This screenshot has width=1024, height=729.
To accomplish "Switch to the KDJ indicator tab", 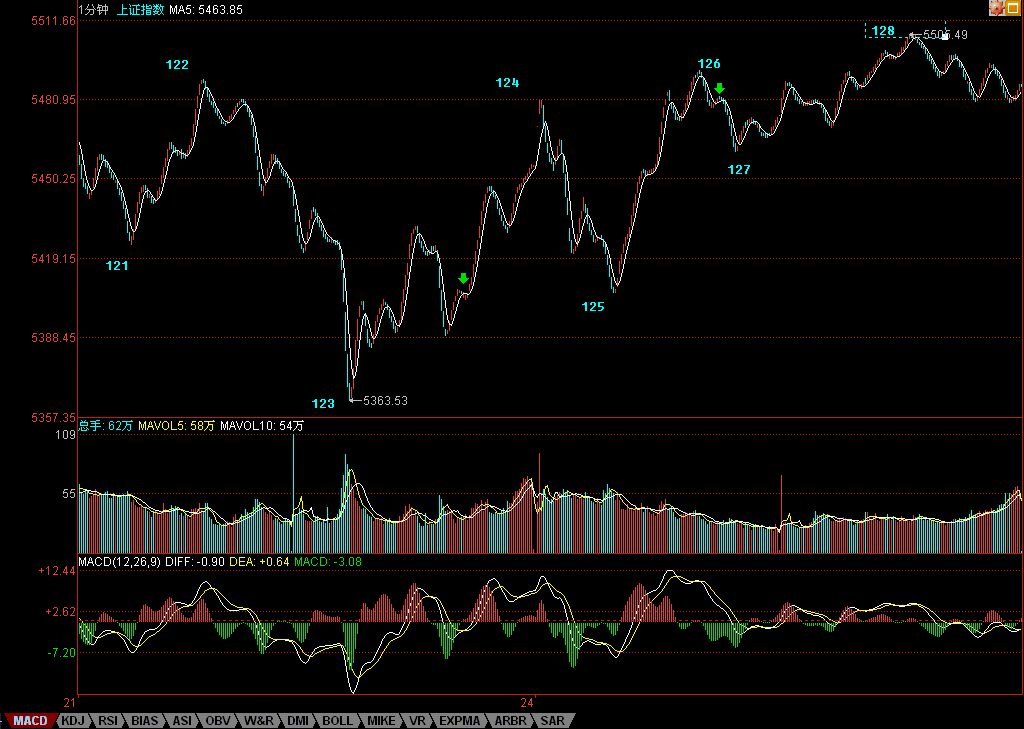I will click(x=74, y=720).
